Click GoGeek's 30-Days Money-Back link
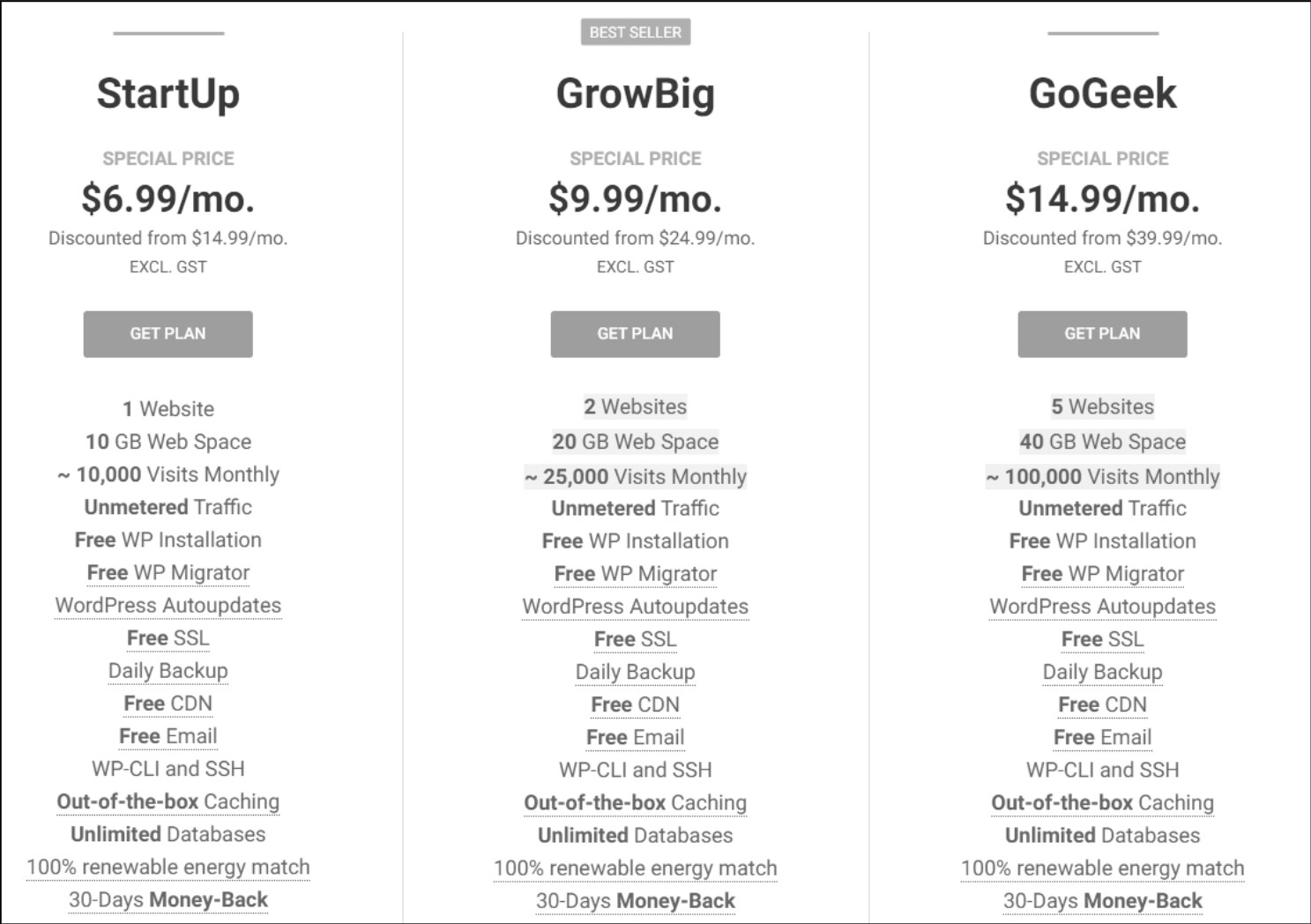The image size is (1311, 924). point(1102,901)
